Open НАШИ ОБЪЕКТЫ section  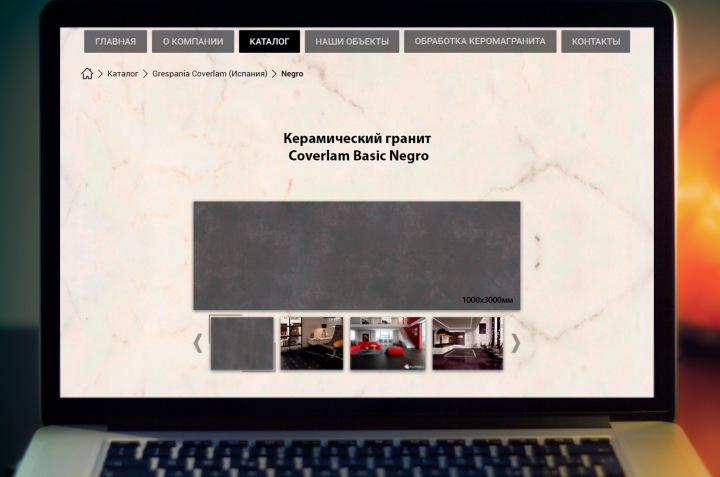(x=352, y=41)
